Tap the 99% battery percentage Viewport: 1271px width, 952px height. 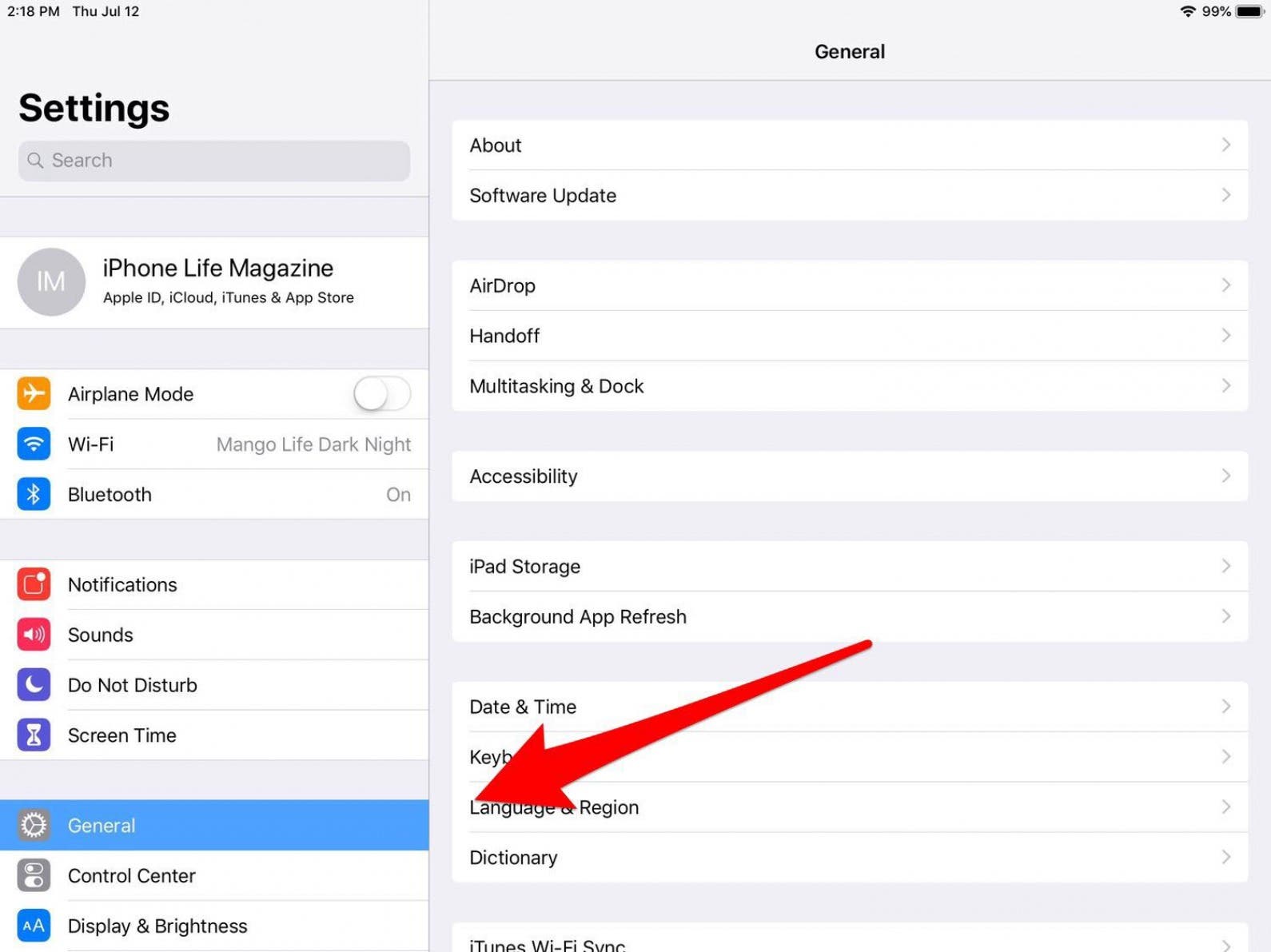[1216, 11]
